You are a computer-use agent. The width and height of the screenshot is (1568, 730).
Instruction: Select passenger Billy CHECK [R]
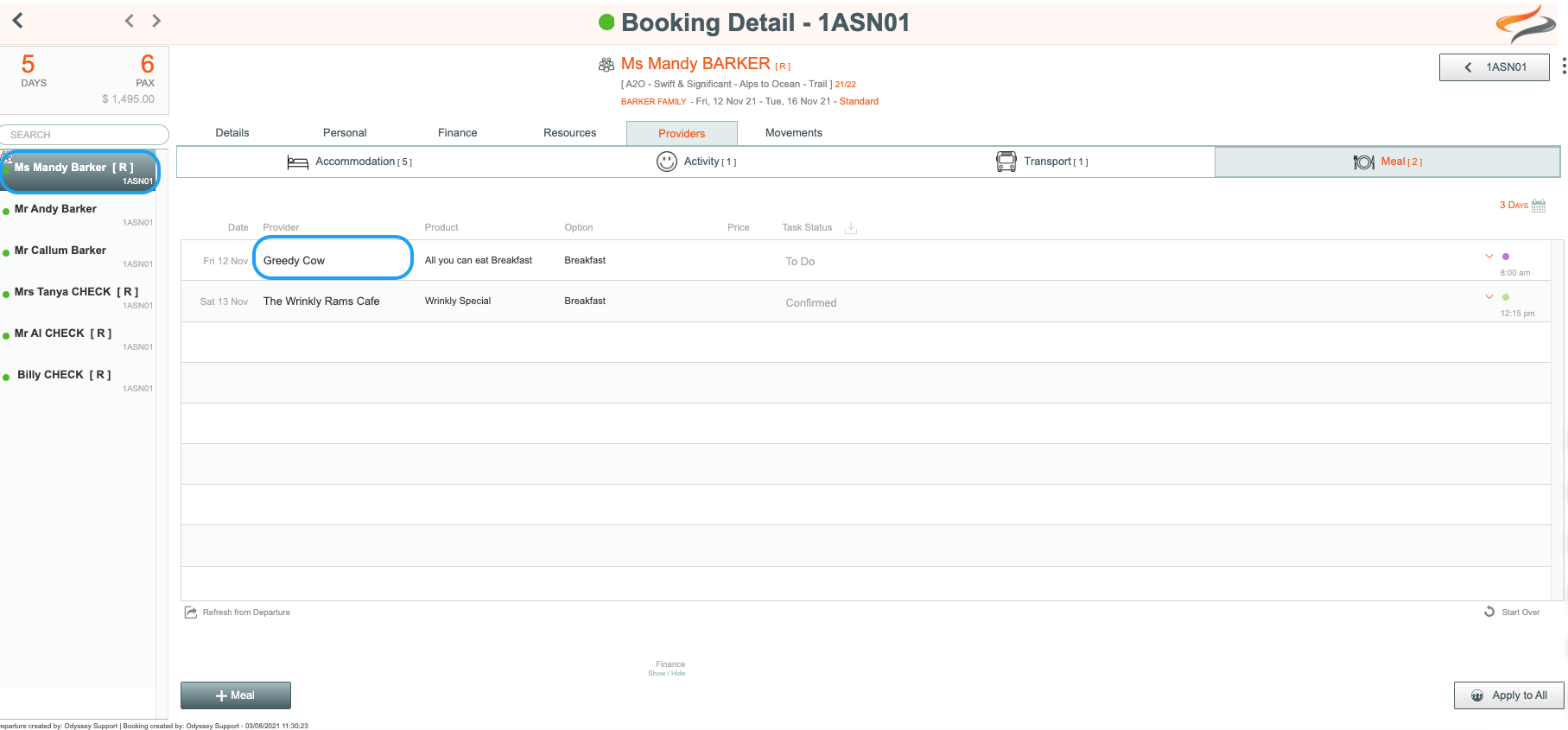click(x=78, y=380)
